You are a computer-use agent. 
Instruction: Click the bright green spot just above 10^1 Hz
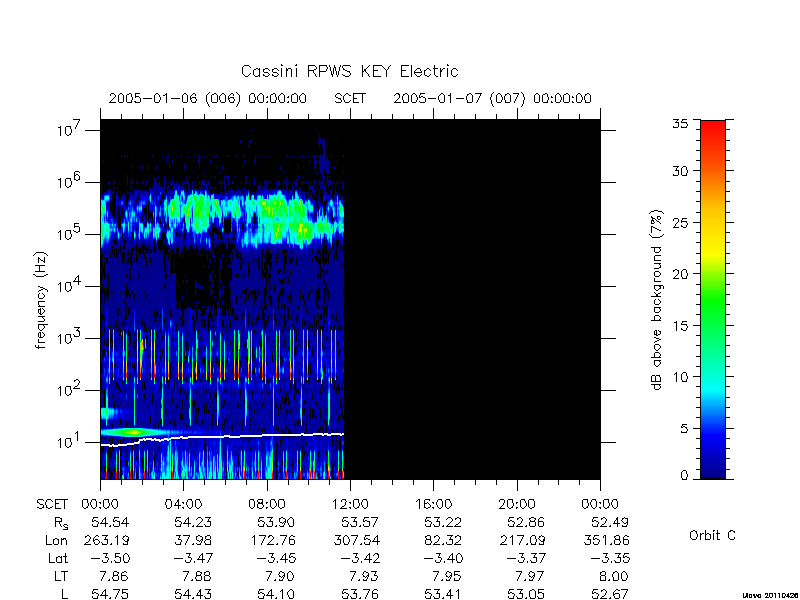tap(134, 432)
